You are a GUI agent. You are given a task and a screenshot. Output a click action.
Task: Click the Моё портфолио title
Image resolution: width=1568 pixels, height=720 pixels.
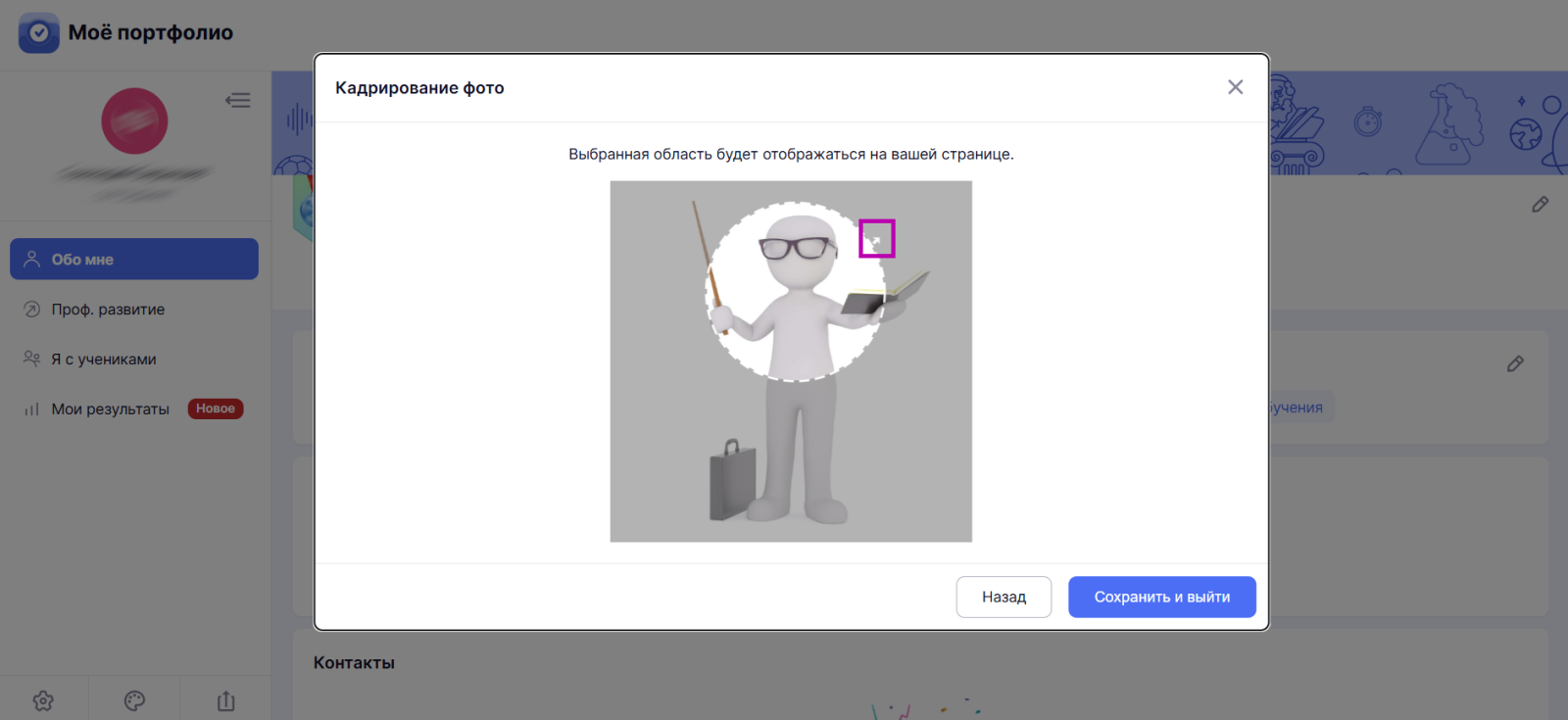[150, 32]
